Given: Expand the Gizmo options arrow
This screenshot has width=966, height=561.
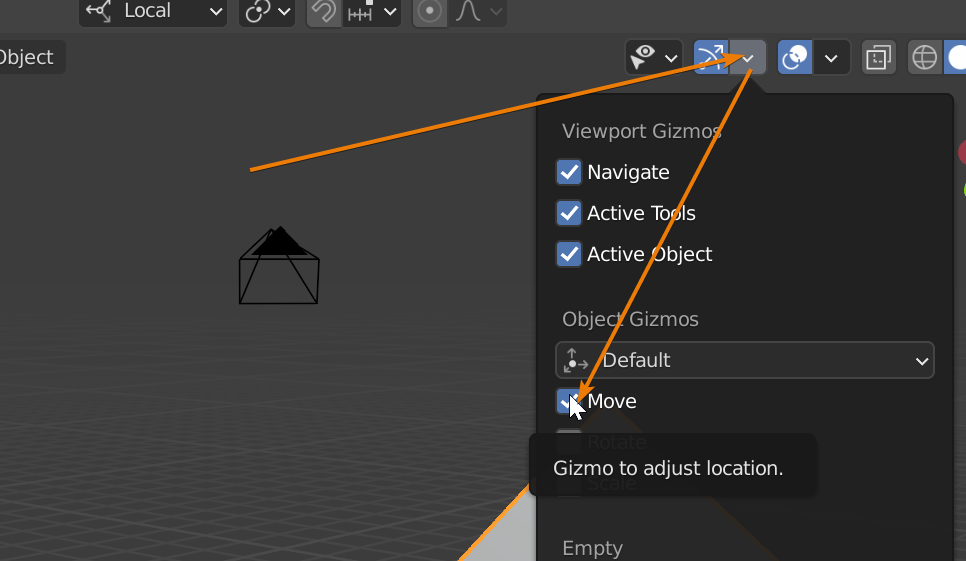Looking at the screenshot, I should pos(748,58).
